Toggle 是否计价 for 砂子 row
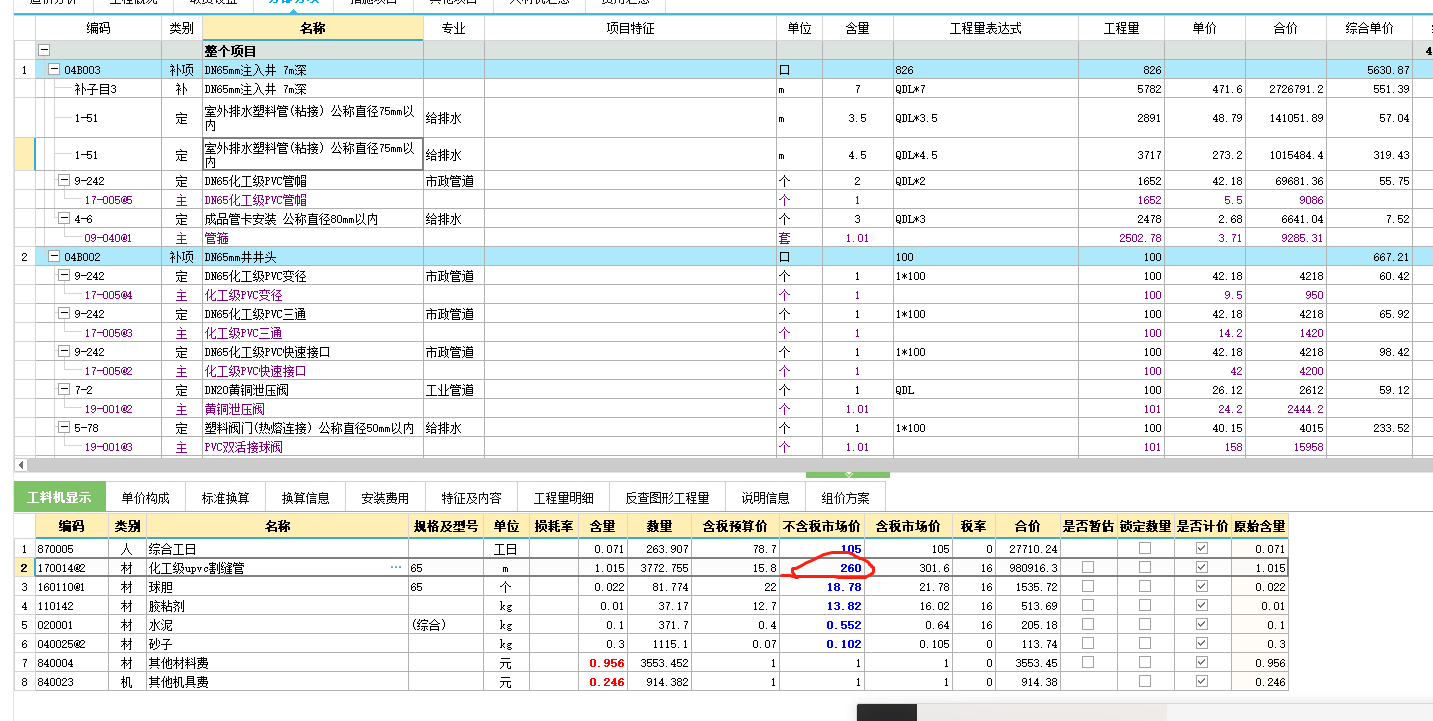Image resolution: width=1433 pixels, height=721 pixels. point(1202,643)
